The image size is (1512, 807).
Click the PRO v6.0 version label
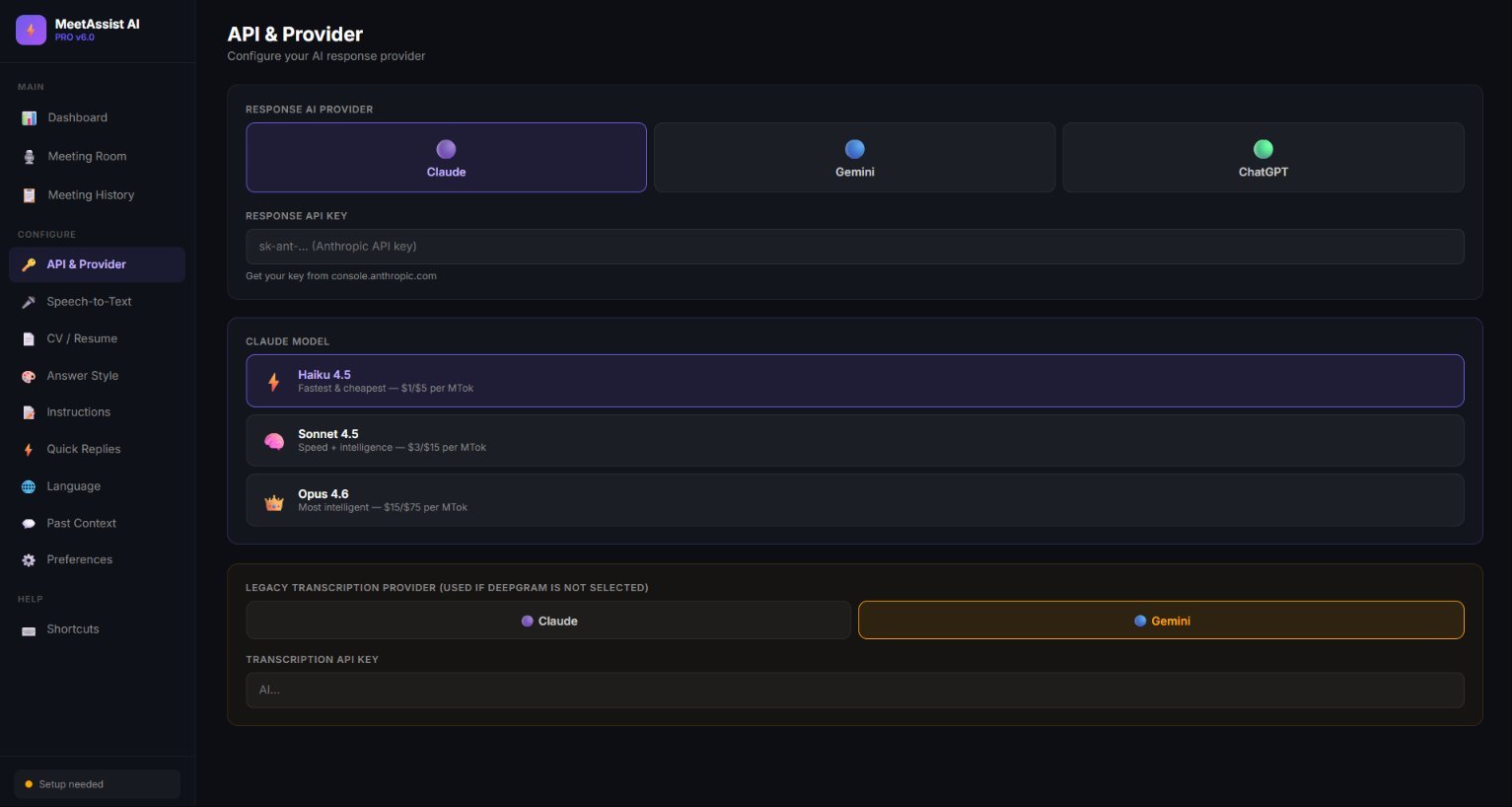tap(75, 37)
